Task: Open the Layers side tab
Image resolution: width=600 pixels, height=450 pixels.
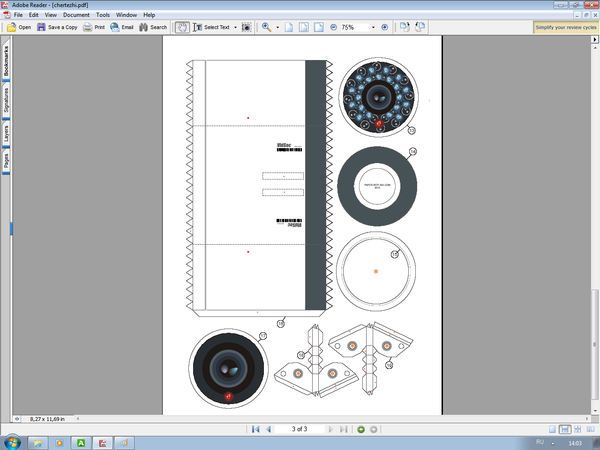Action: [x=6, y=134]
